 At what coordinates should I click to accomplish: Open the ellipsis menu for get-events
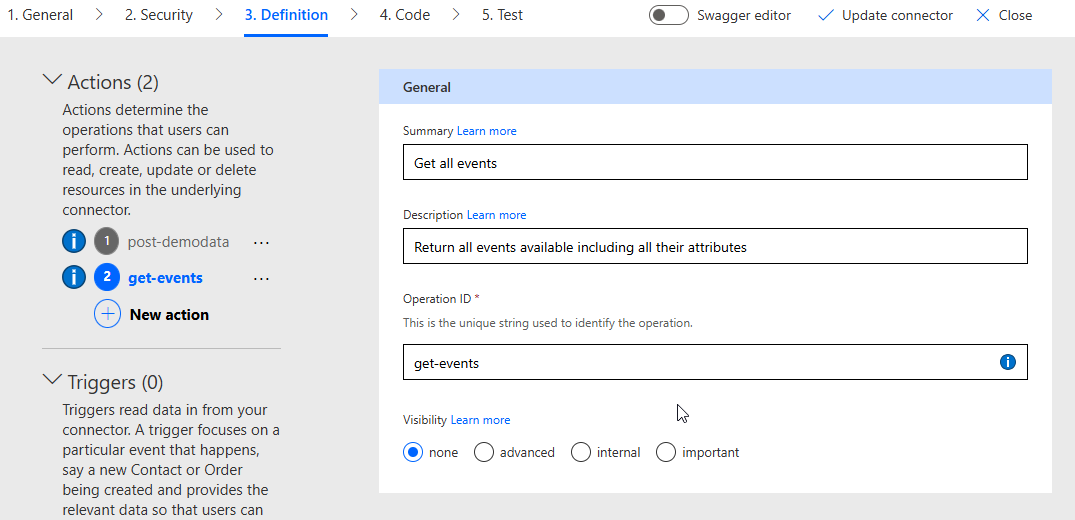click(261, 279)
